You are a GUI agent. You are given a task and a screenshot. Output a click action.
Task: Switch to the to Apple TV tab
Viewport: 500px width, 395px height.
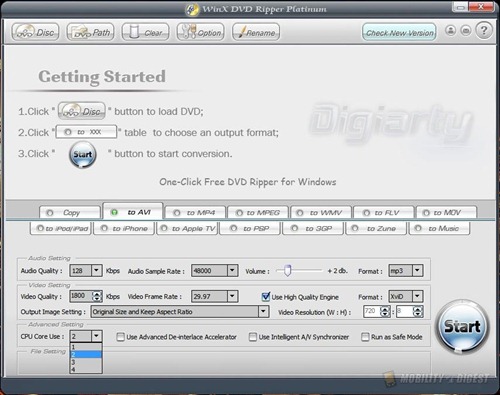187,228
